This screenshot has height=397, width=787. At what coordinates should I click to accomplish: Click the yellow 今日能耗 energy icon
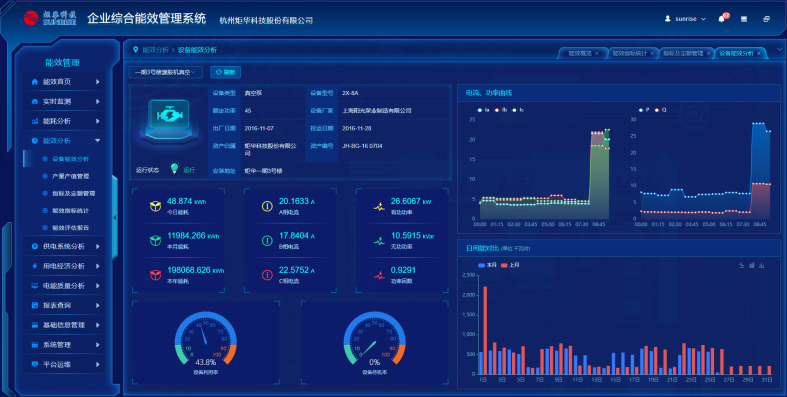tap(155, 206)
